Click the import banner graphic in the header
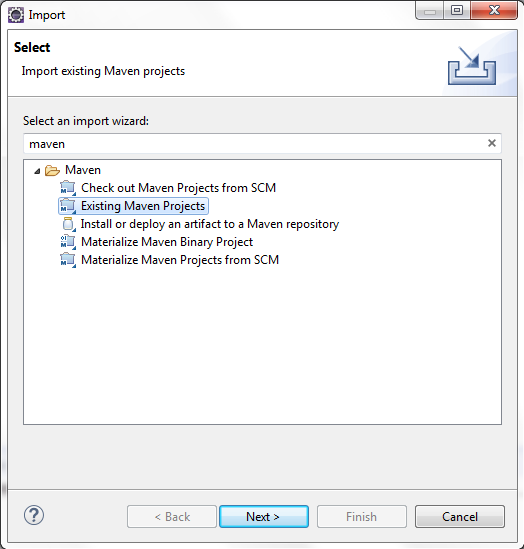Viewport: 524px width, 549px height. pos(472,66)
